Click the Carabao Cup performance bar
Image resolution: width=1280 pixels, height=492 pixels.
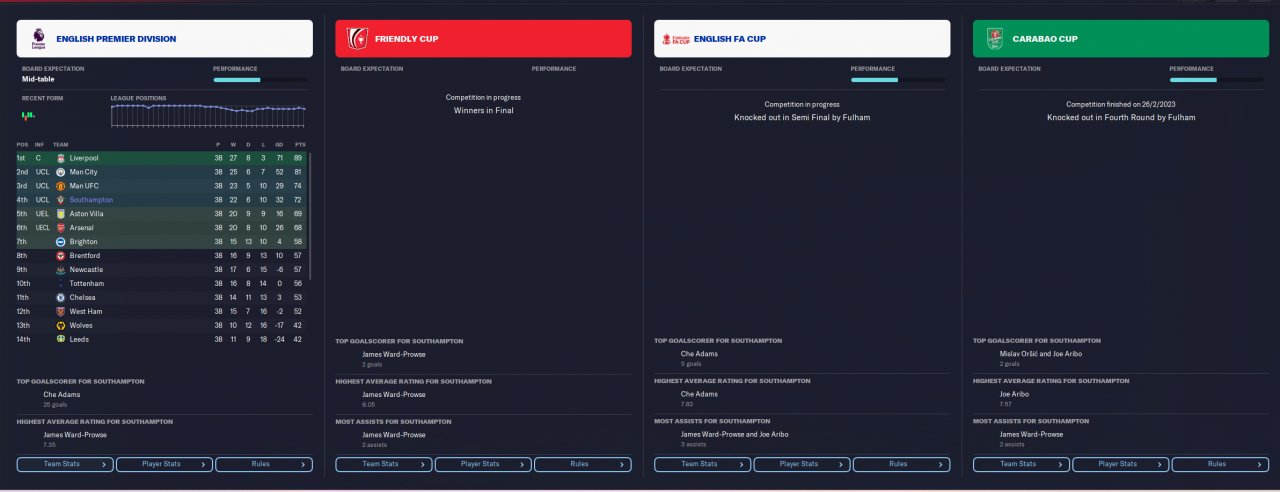coord(1217,79)
